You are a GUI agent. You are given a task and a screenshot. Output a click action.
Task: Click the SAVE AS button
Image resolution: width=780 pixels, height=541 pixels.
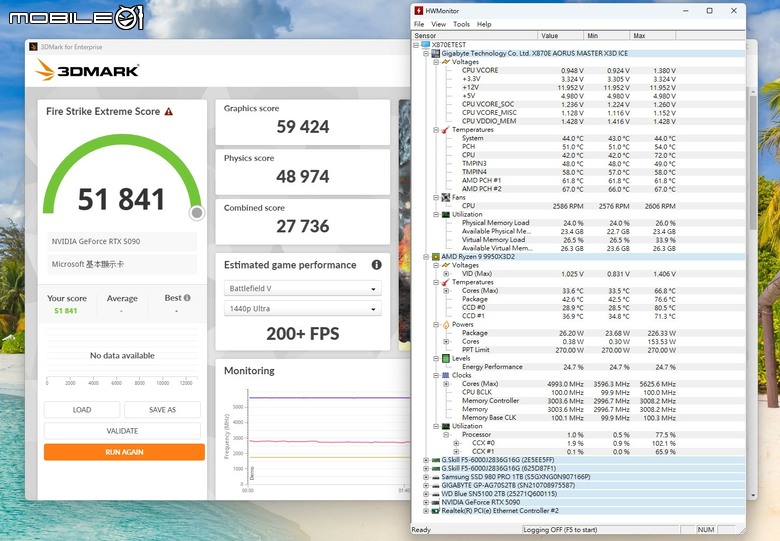pyautogui.click(x=162, y=410)
